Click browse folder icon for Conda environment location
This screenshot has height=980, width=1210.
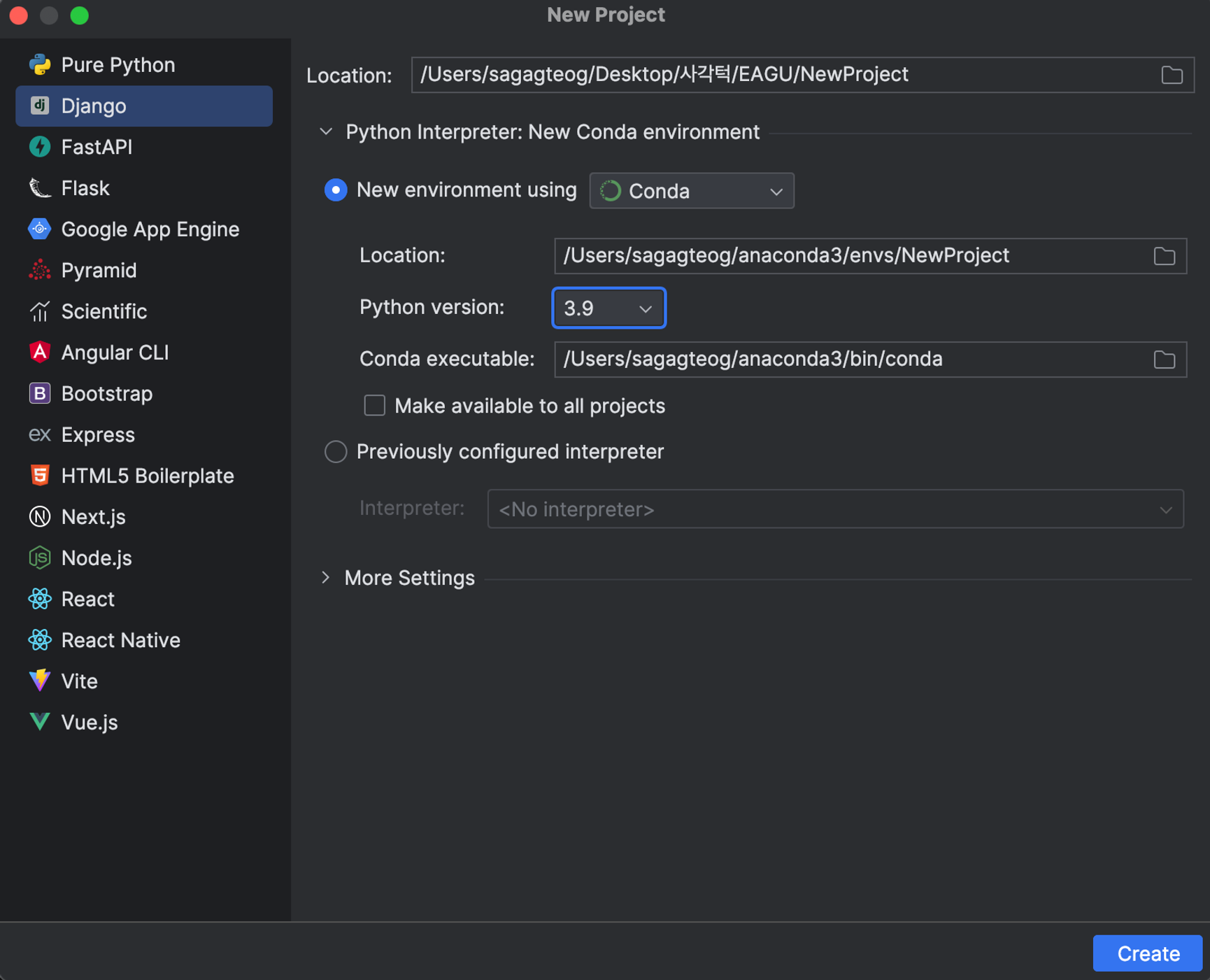click(x=1164, y=256)
